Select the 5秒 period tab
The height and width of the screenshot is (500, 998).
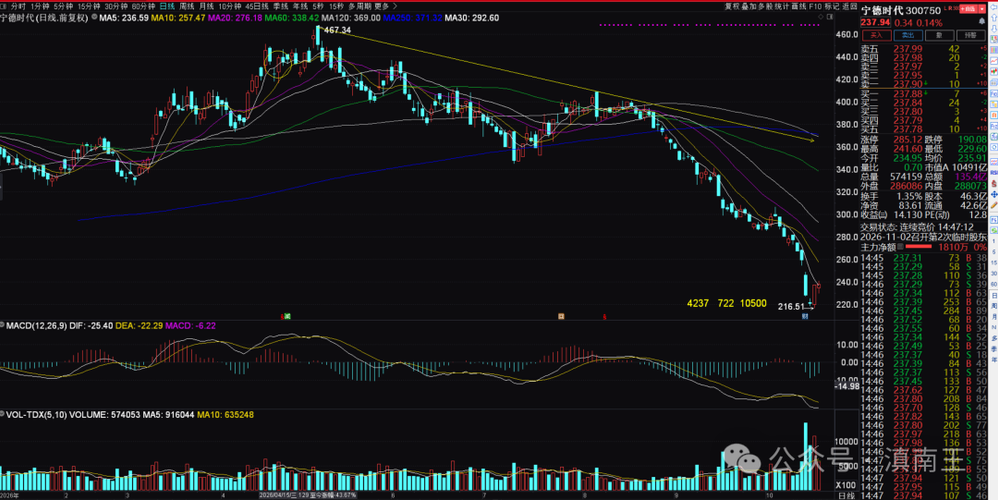coord(318,6)
